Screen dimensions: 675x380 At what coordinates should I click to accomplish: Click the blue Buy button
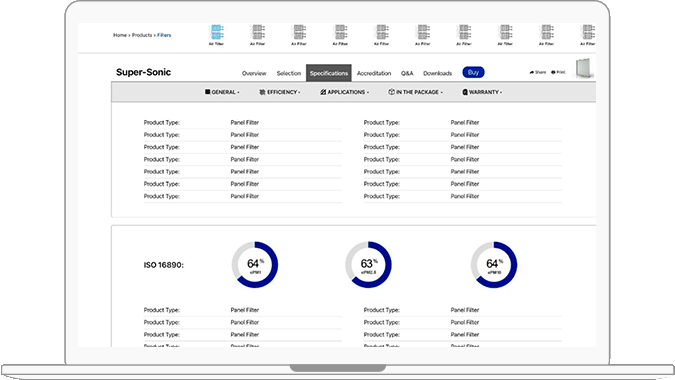[x=473, y=72]
